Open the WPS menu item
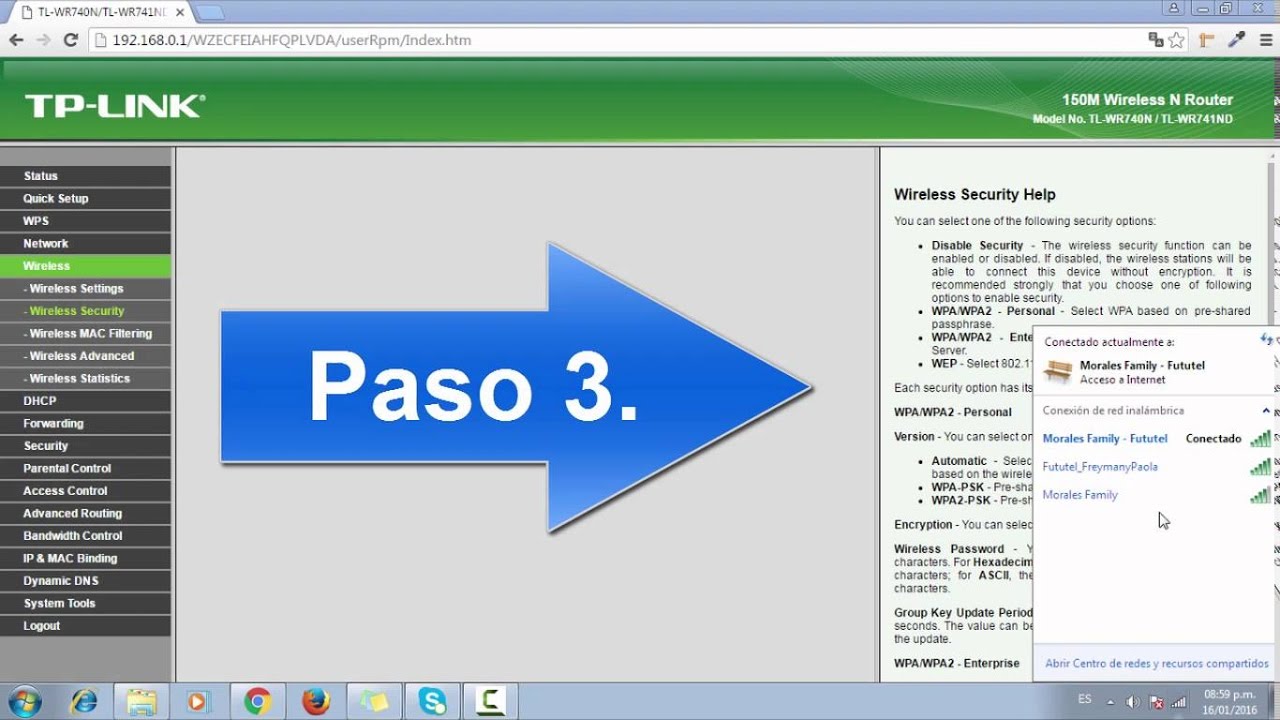The image size is (1280, 720). 85,221
